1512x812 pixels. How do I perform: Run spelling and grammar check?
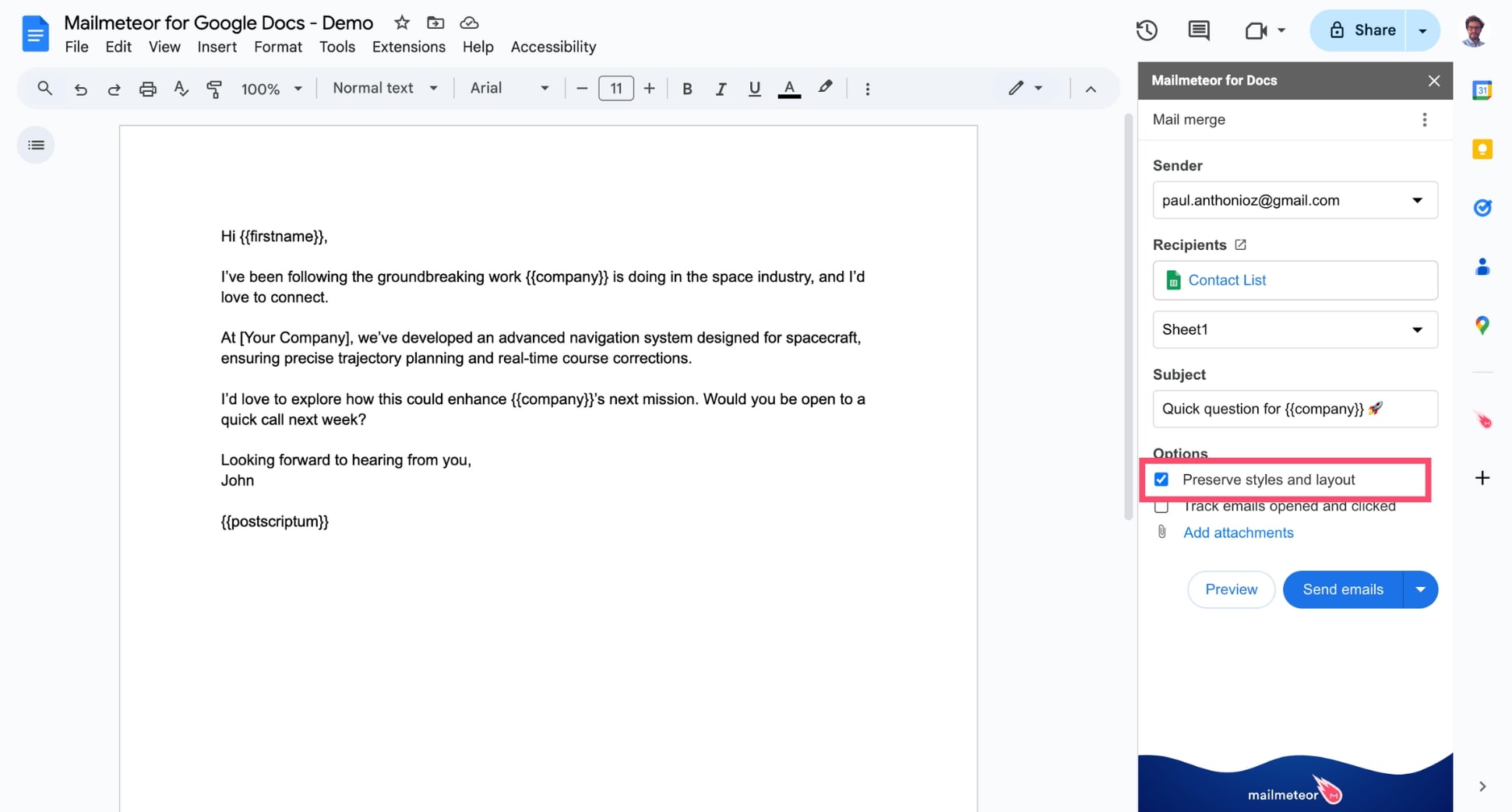tap(181, 89)
